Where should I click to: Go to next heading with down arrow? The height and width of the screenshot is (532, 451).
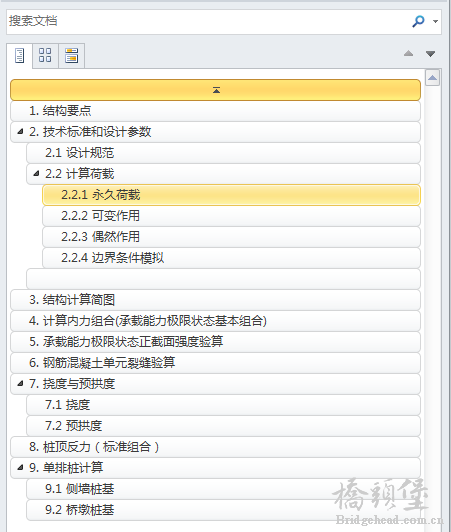(431, 54)
